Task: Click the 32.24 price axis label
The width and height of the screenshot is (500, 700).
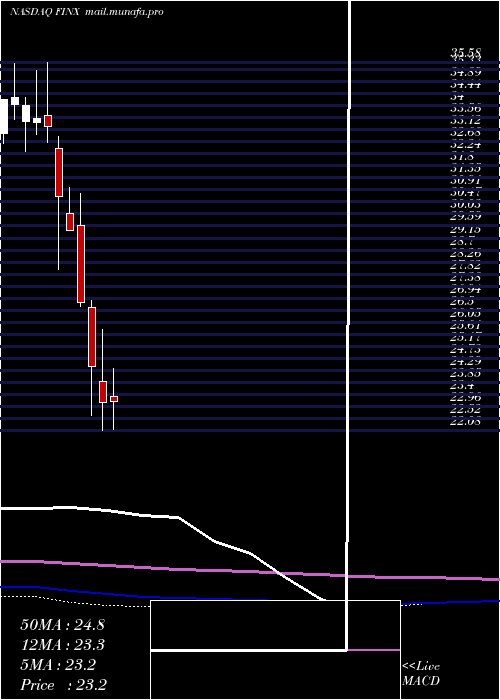Action: click(x=465, y=144)
